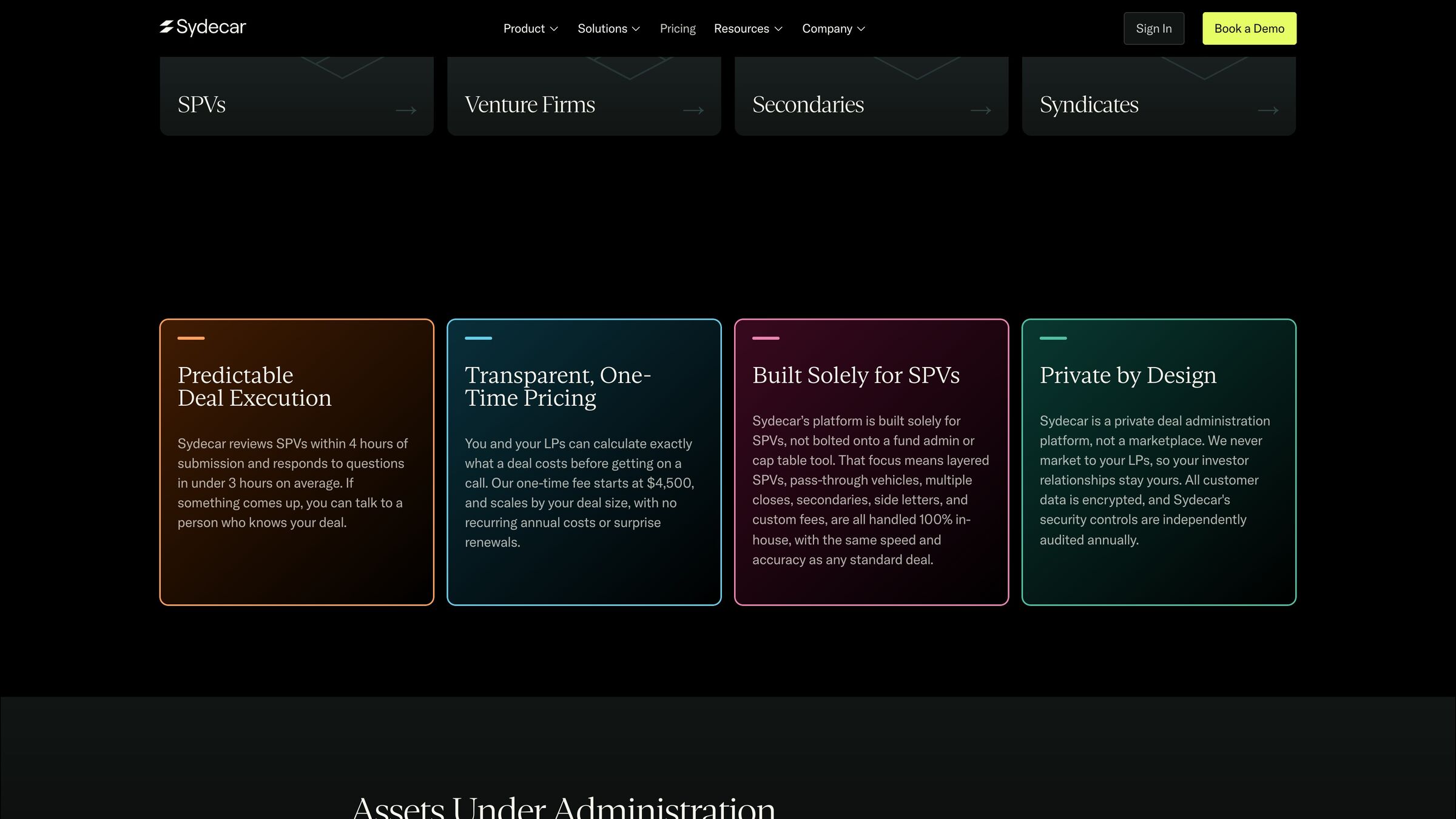Image resolution: width=1456 pixels, height=819 pixels.
Task: Click the Private by Design heading
Action: click(x=1128, y=375)
